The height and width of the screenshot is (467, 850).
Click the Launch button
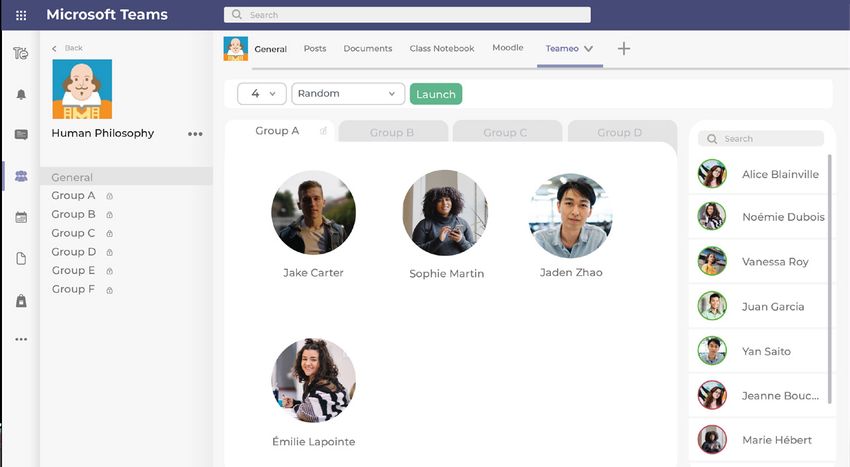click(x=436, y=94)
